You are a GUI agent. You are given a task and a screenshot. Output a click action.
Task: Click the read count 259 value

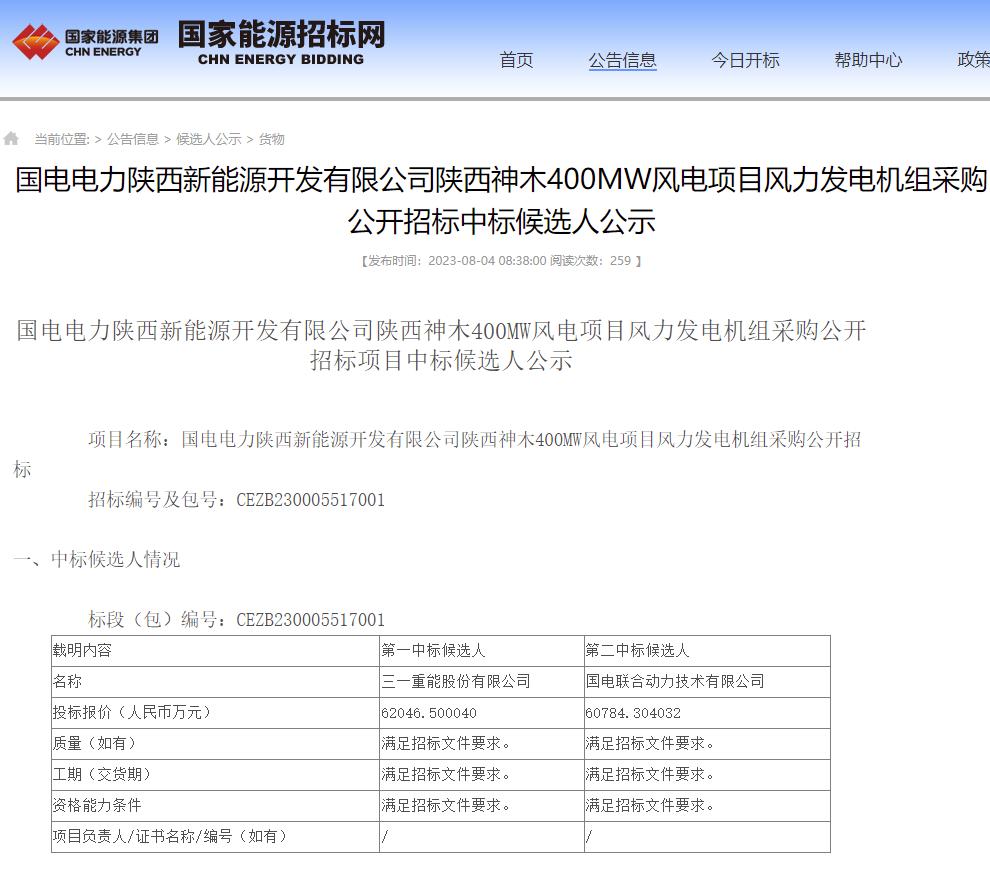(x=622, y=261)
